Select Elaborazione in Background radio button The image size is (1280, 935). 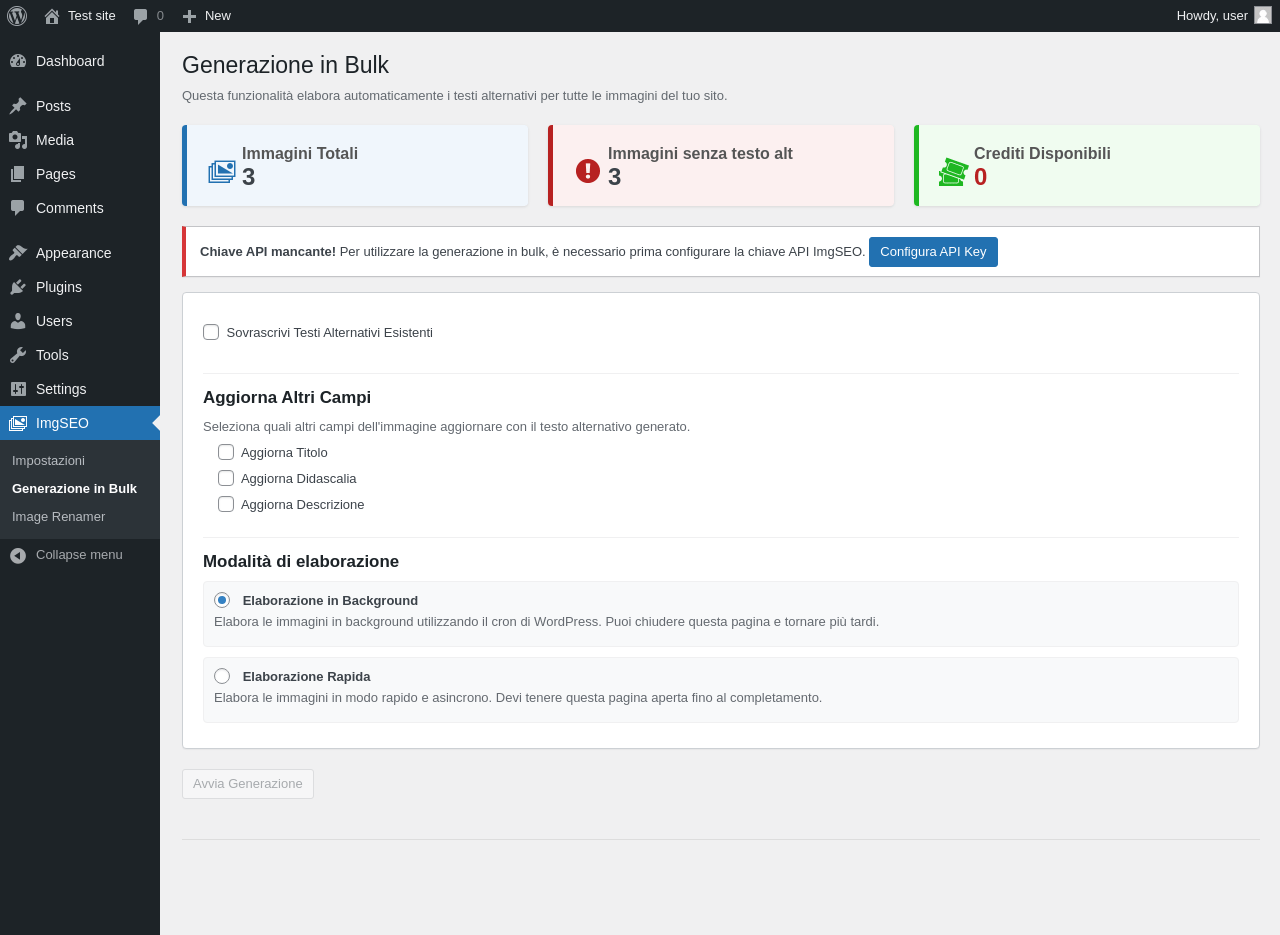(x=222, y=600)
